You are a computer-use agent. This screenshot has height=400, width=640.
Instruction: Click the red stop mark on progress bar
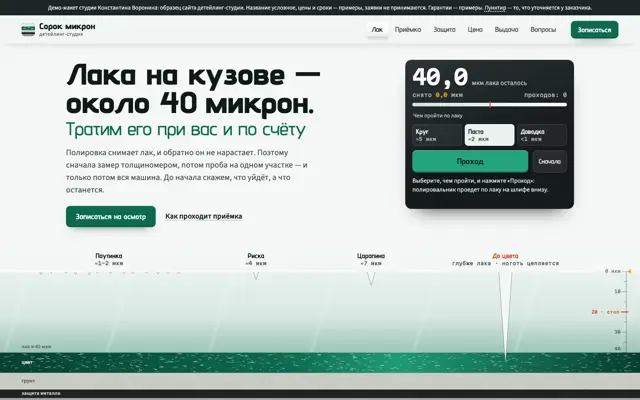tap(490, 105)
